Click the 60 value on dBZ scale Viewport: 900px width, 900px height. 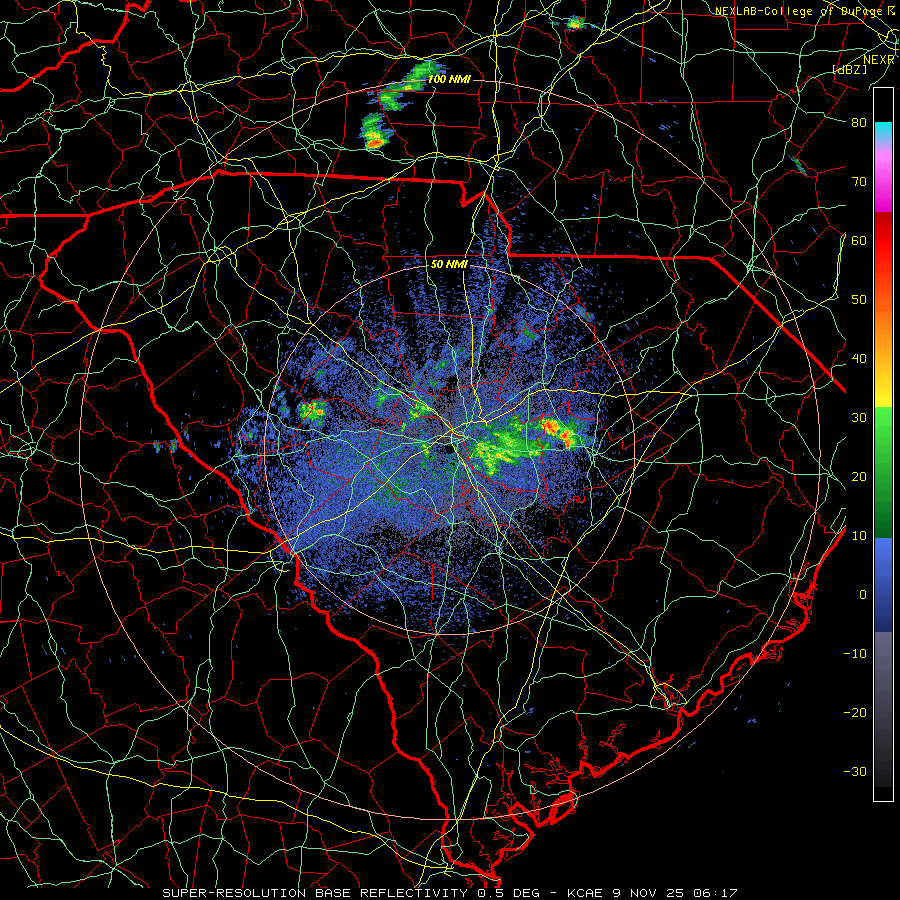[859, 240]
